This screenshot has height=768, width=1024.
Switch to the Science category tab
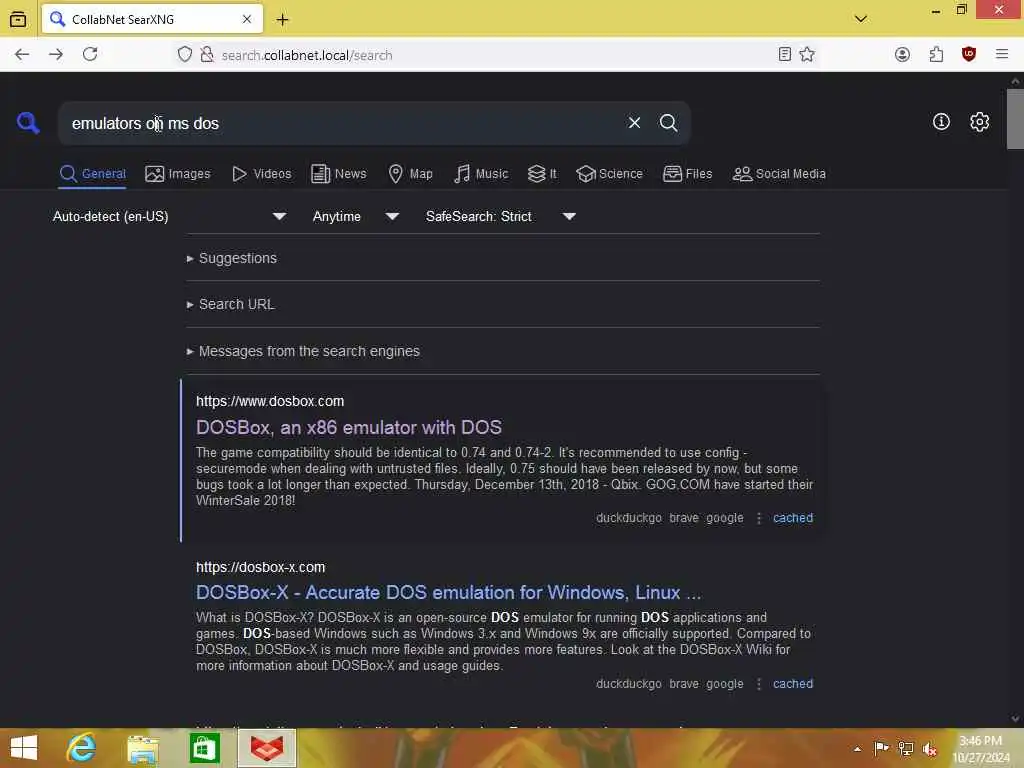coord(609,174)
